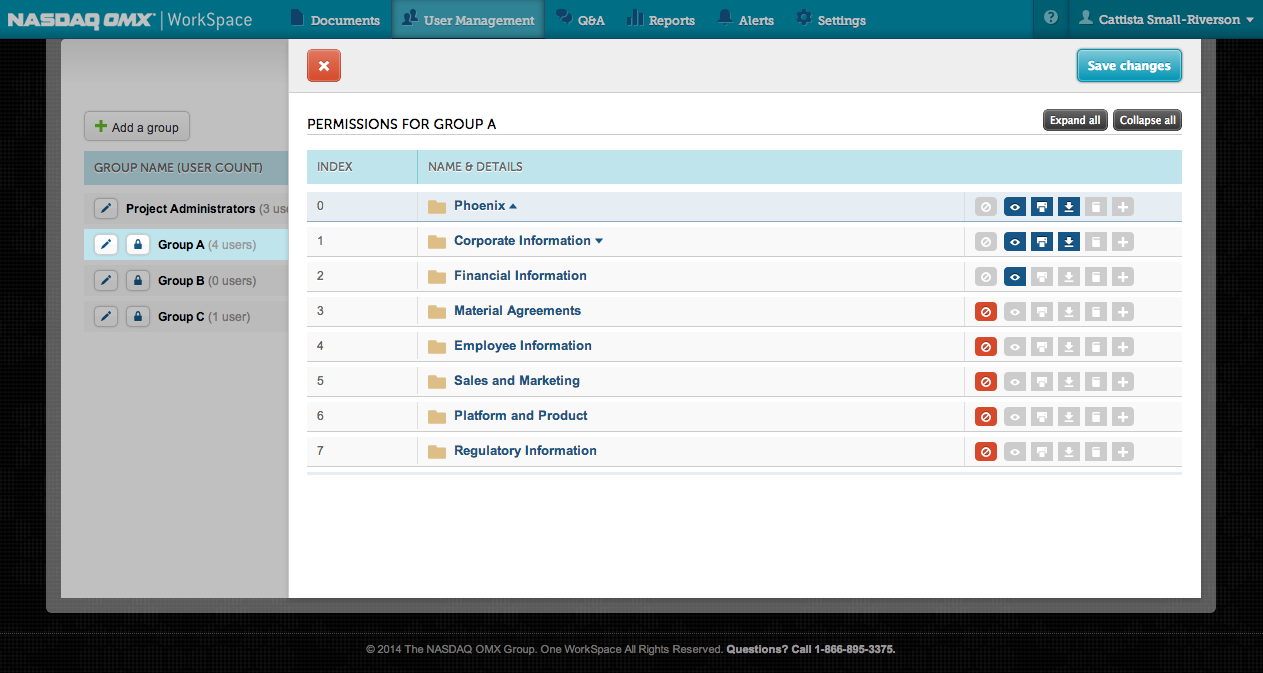Click the NASDAQ OMX WorkSpace logo
This screenshot has width=1263, height=673.
click(x=130, y=19)
